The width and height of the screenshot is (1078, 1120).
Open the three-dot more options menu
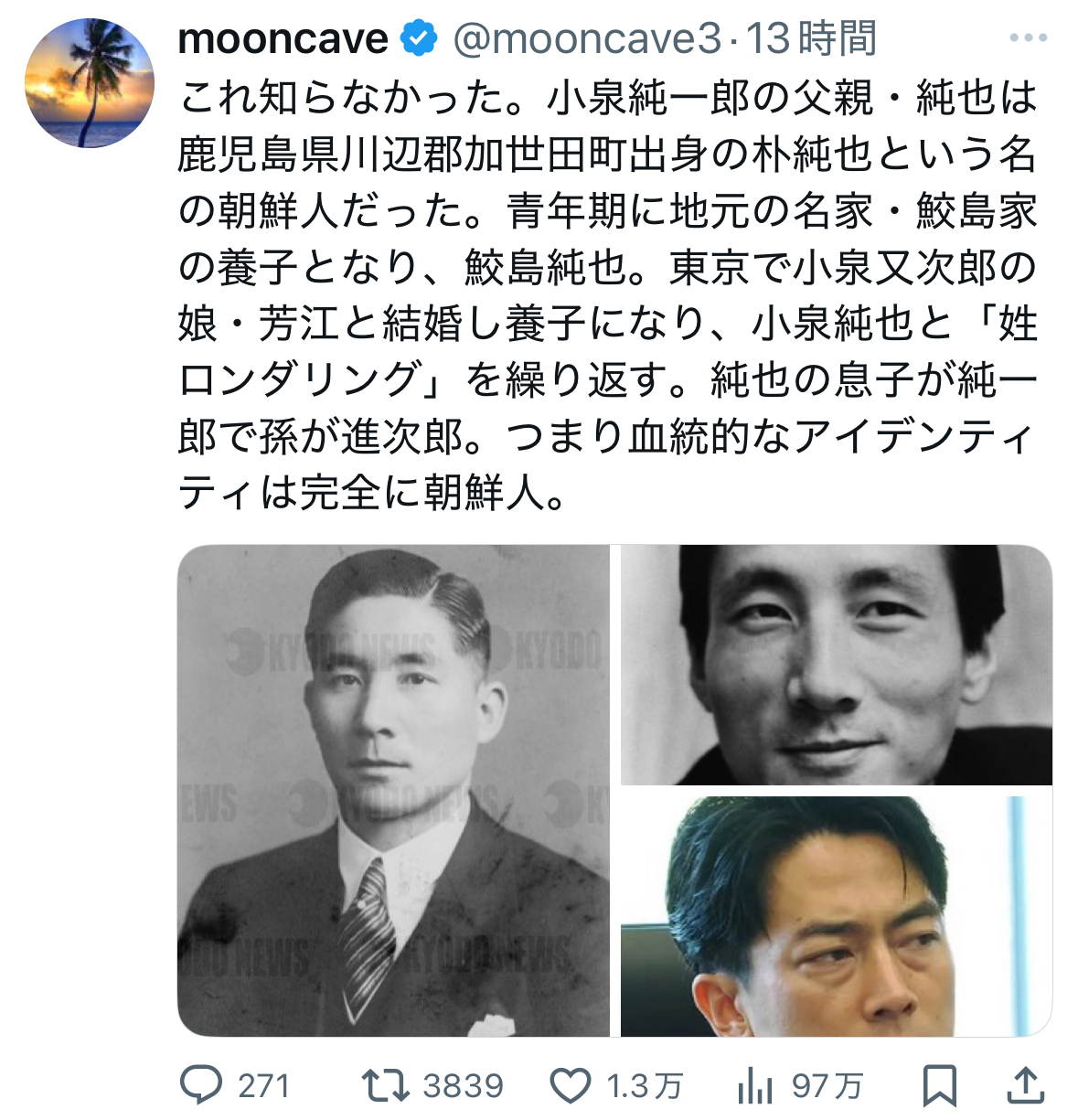click(1028, 38)
